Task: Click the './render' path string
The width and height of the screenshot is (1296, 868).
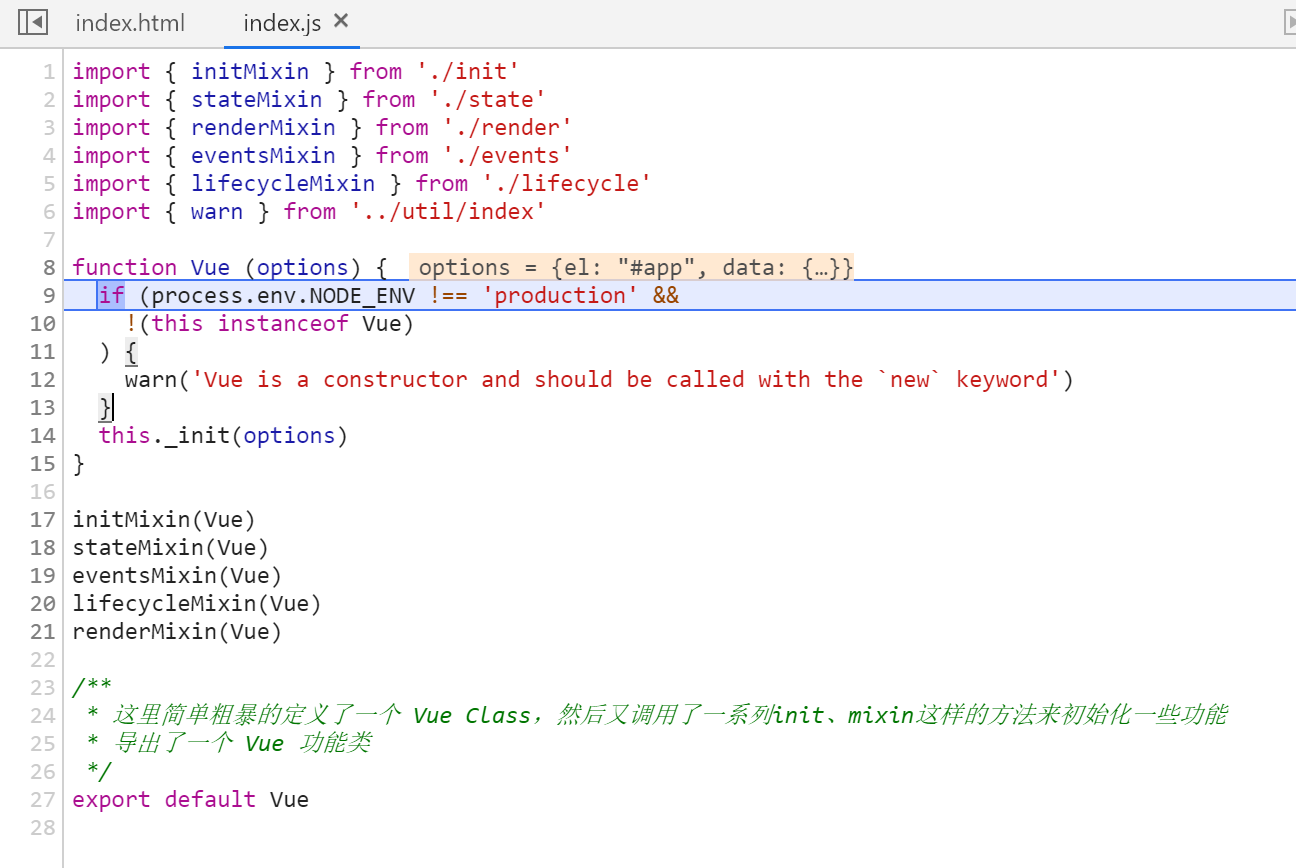Action: [508, 128]
